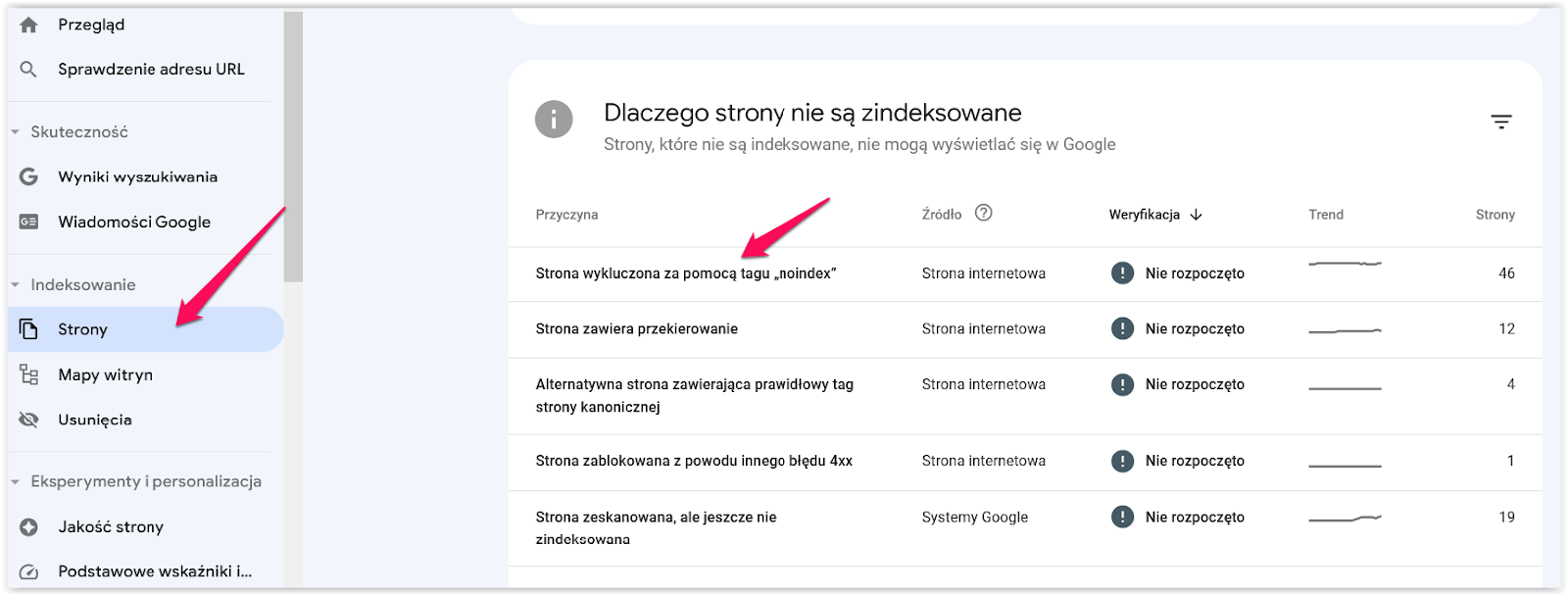Click the page count 4 in kanonicznej row

tap(1510, 384)
